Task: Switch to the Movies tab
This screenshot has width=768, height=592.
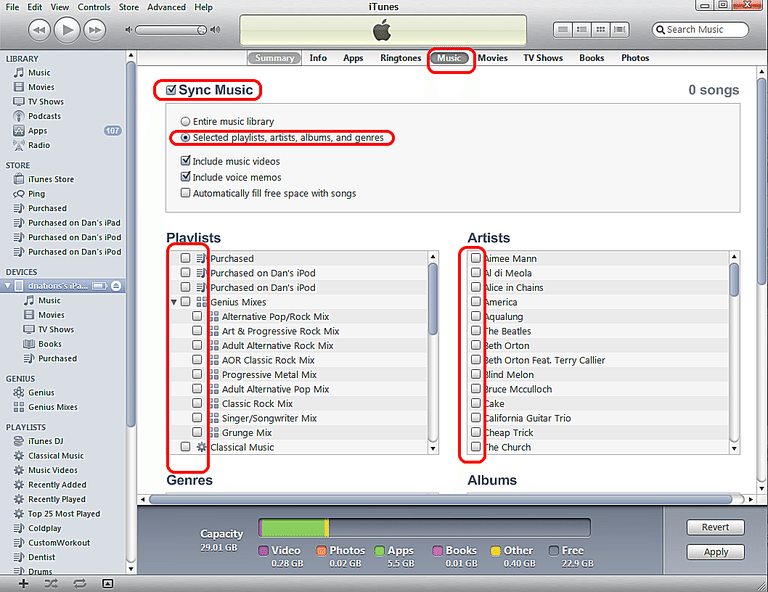Action: [x=493, y=58]
